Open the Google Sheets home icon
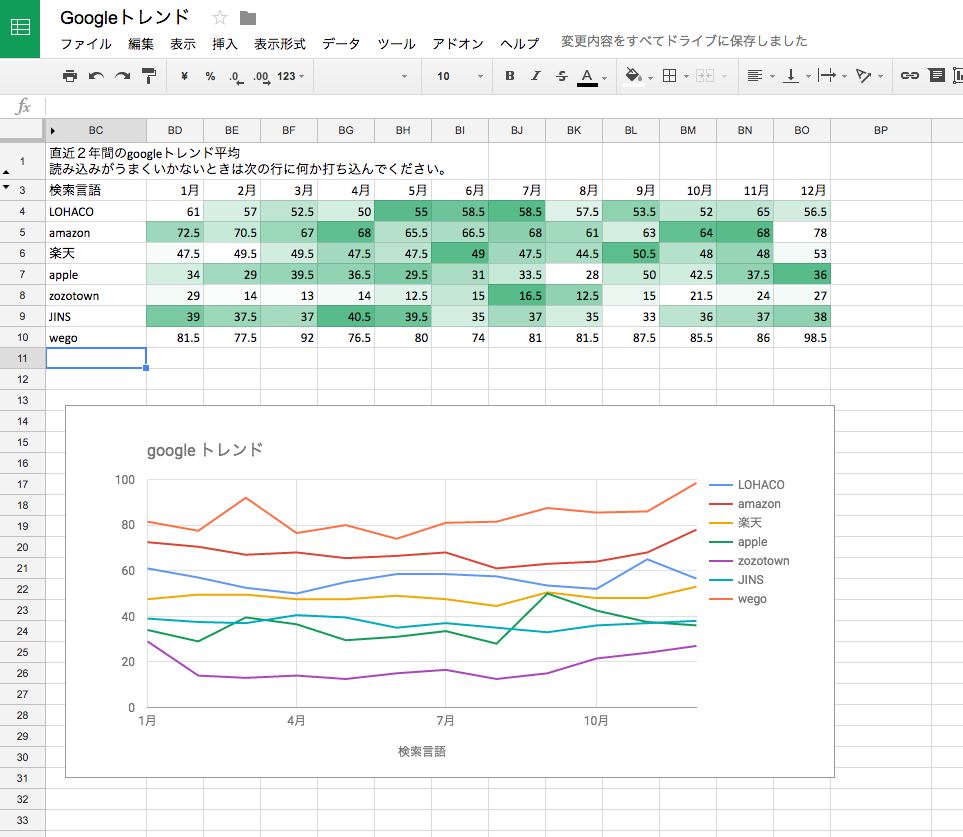Viewport: 963px width, 837px height. [20, 28]
